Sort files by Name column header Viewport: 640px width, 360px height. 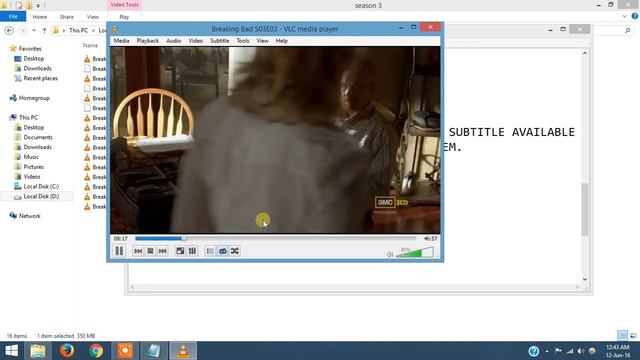[90, 45]
